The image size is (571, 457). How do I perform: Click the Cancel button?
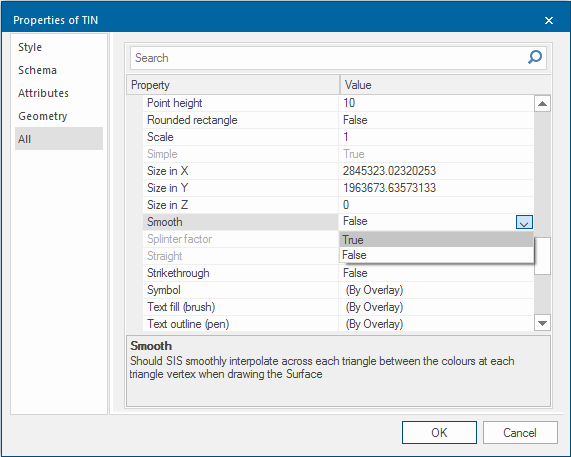coord(520,433)
